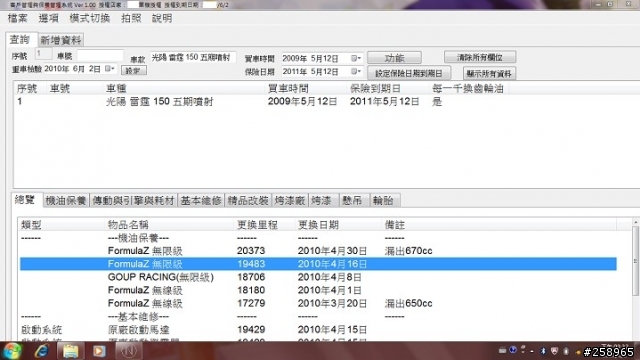
Task: Open the 選項 menu
Action: pyautogui.click(x=49, y=18)
